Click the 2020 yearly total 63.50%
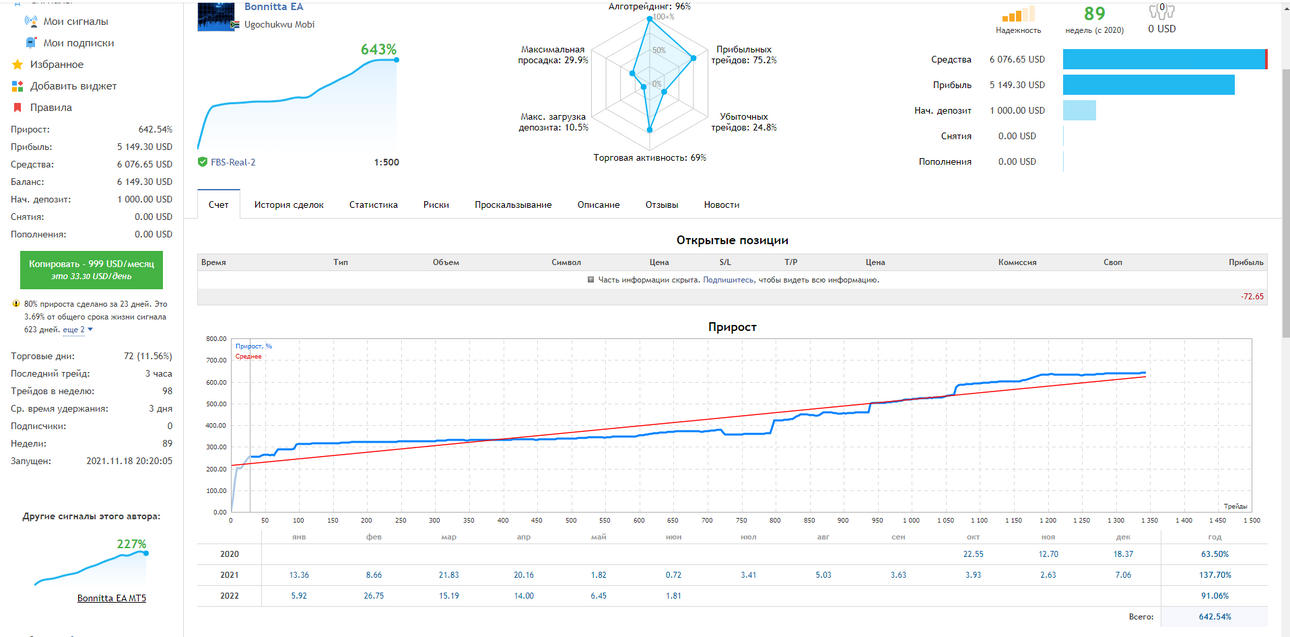Image resolution: width=1290 pixels, height=637 pixels. pos(1215,553)
